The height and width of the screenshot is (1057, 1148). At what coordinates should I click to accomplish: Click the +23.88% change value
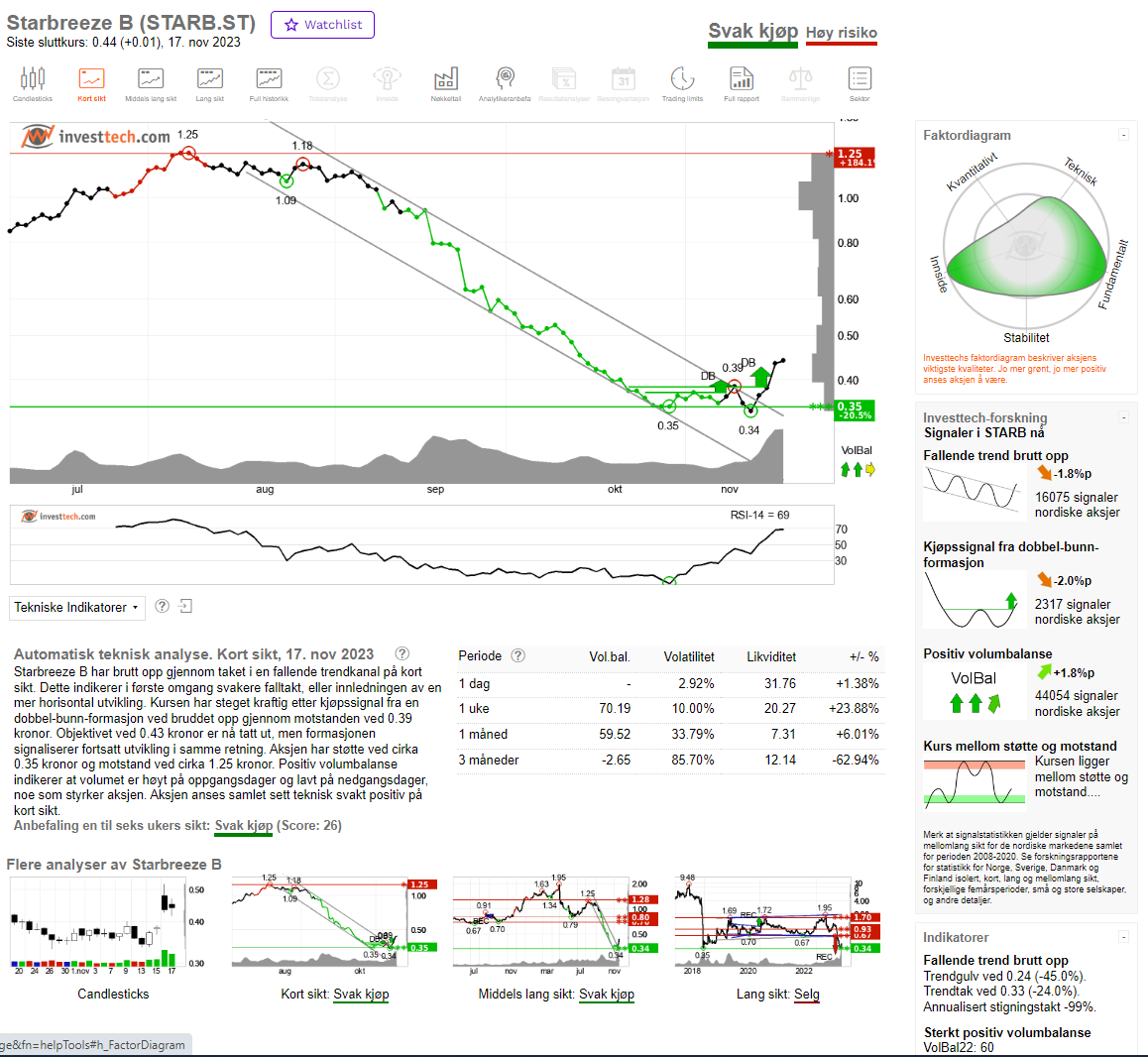pyautogui.click(x=854, y=708)
